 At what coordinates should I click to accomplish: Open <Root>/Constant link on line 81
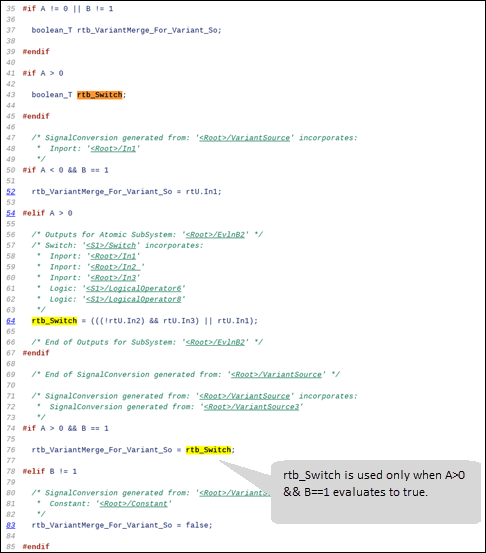point(134,504)
